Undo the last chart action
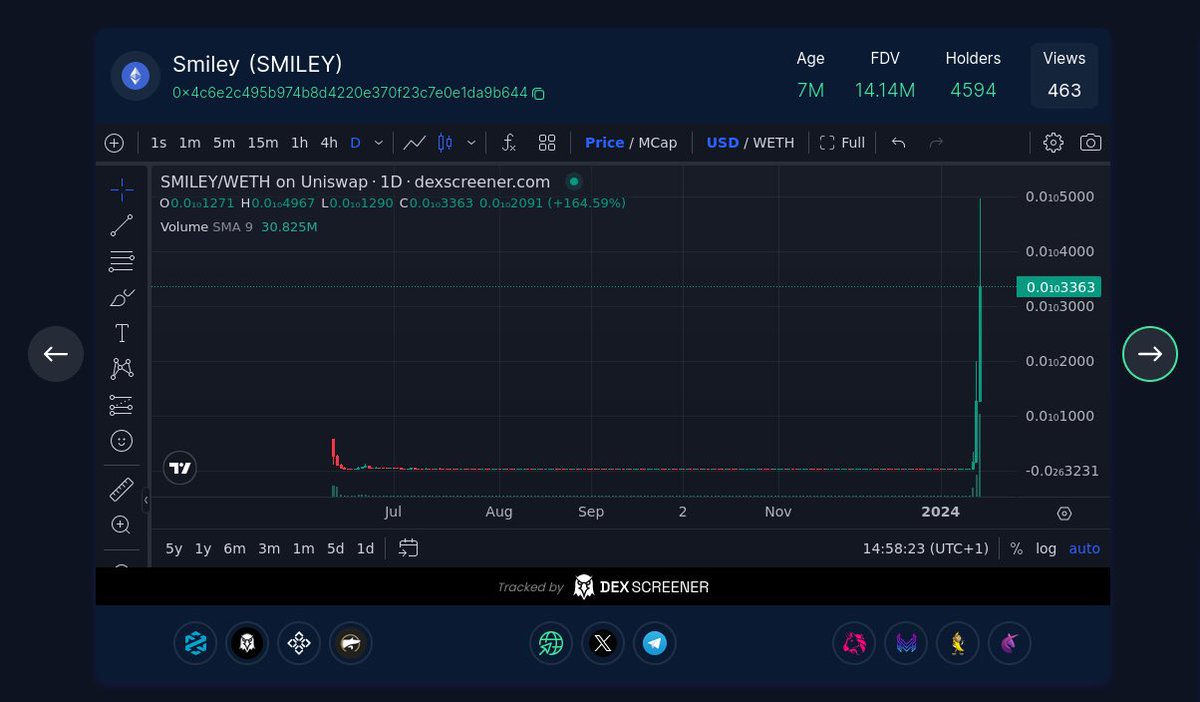 pyautogui.click(x=898, y=143)
